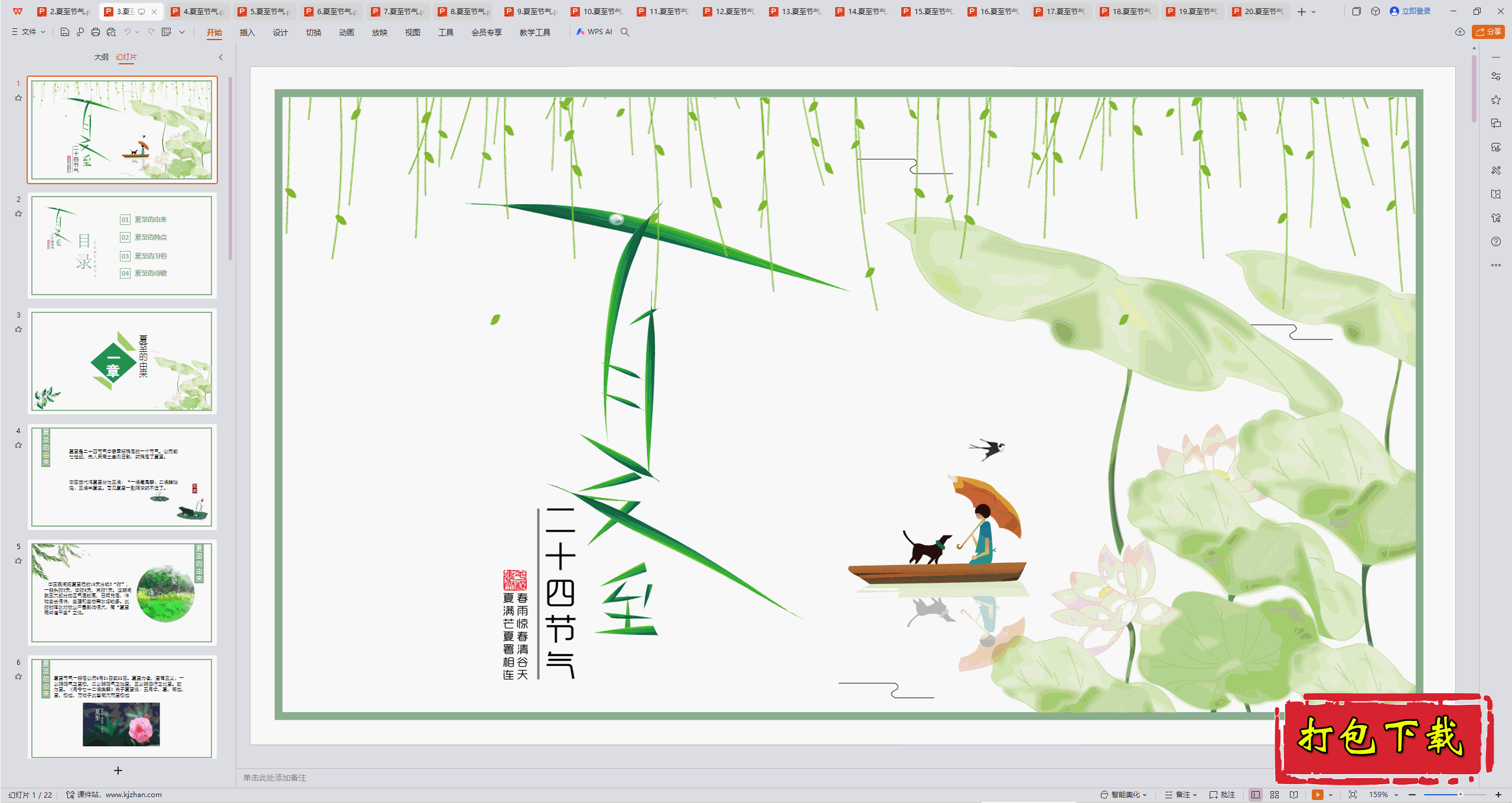Click the star icon in right sidebar
The width and height of the screenshot is (1512, 803).
pyautogui.click(x=1496, y=100)
